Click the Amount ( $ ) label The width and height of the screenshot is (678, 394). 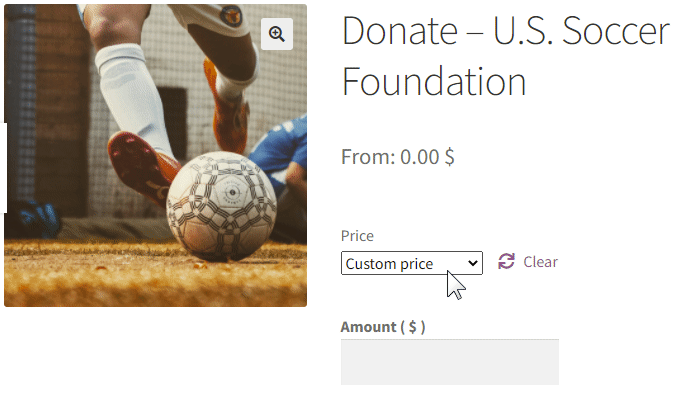click(x=383, y=327)
